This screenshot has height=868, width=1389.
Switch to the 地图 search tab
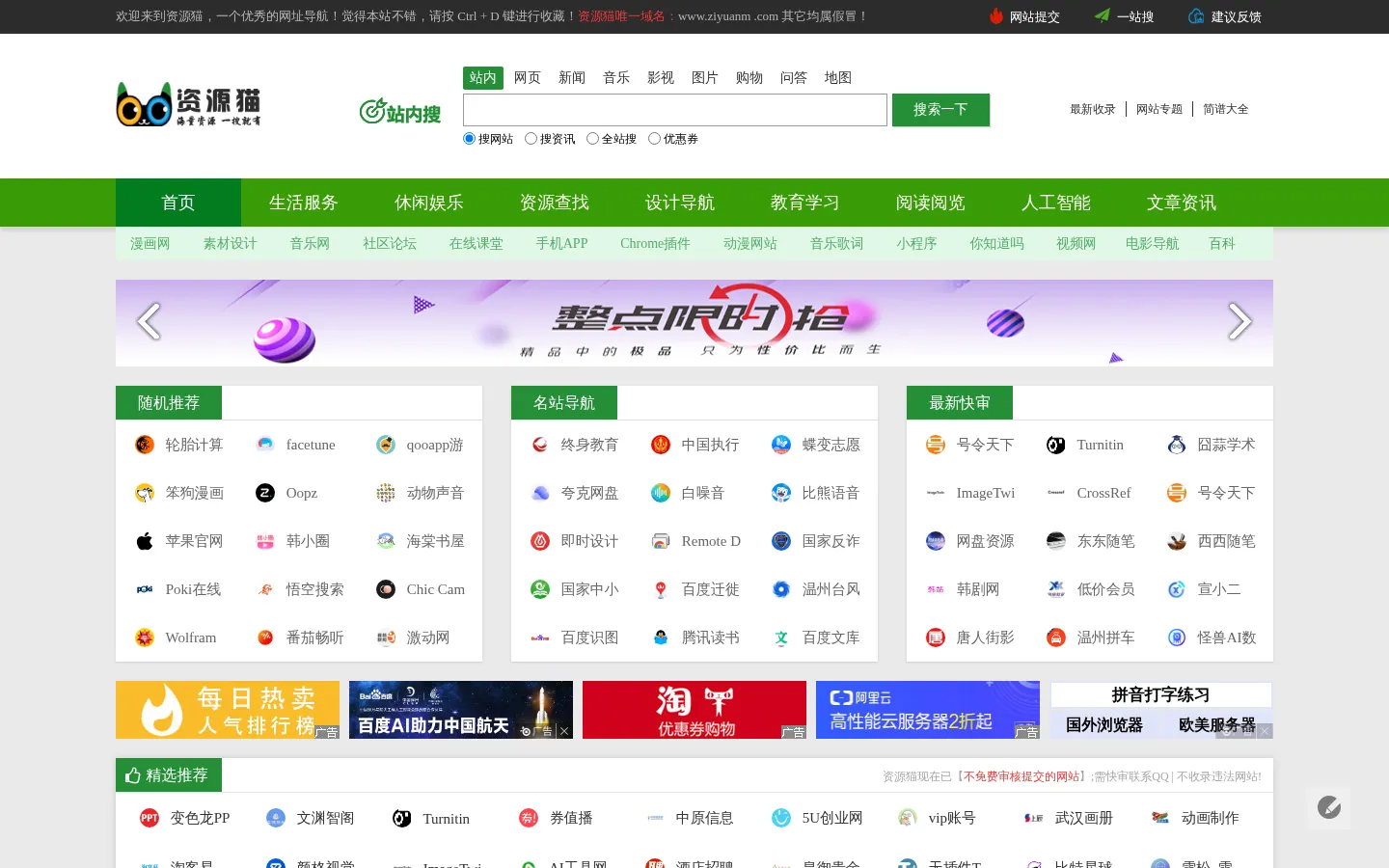coord(838,78)
